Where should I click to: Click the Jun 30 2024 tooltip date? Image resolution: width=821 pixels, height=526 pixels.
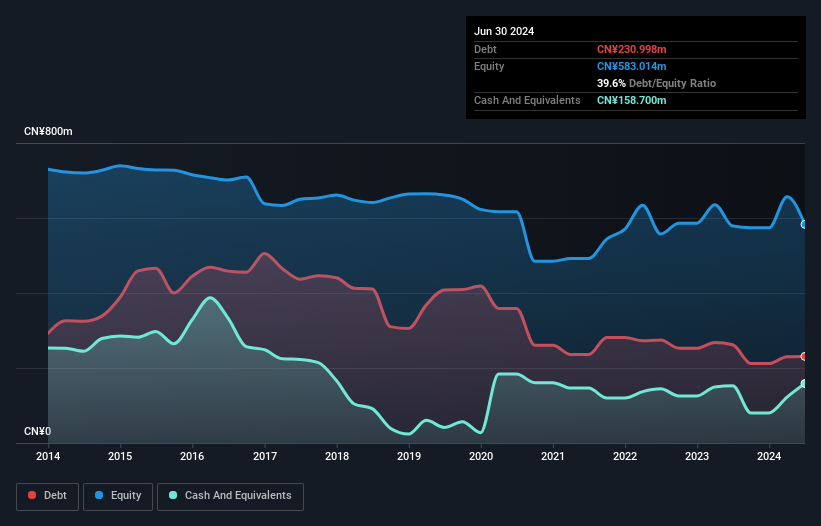(x=504, y=31)
